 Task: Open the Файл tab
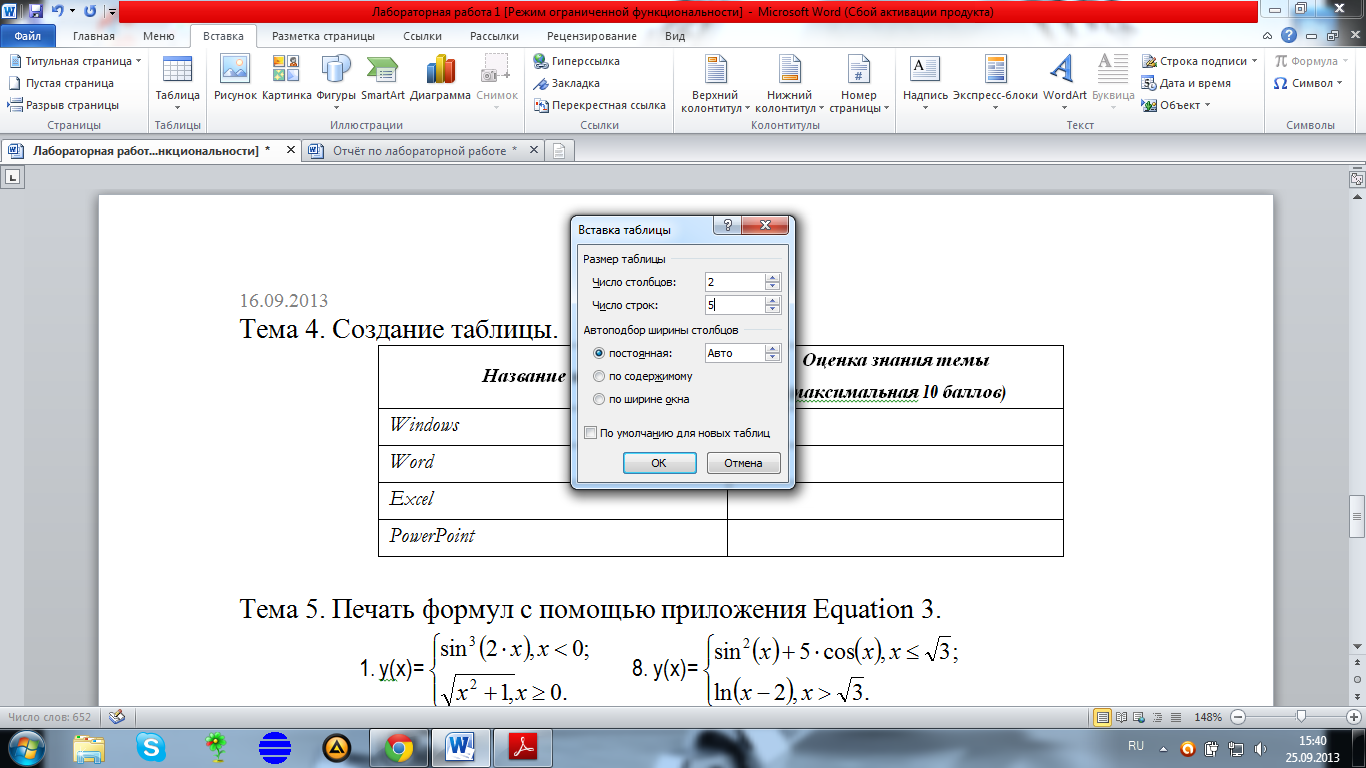pyautogui.click(x=27, y=36)
